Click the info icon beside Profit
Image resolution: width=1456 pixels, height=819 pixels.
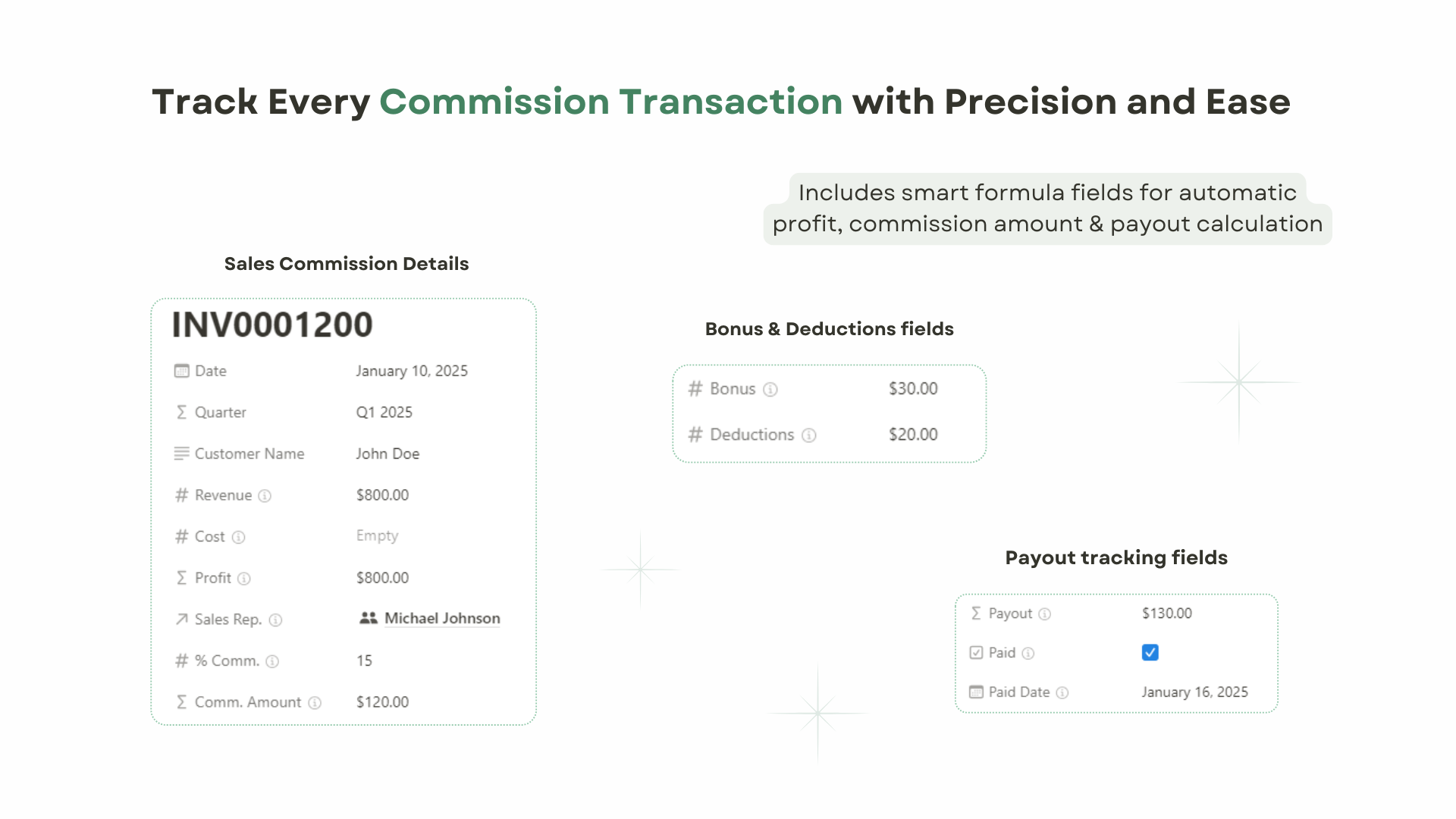[x=243, y=579]
